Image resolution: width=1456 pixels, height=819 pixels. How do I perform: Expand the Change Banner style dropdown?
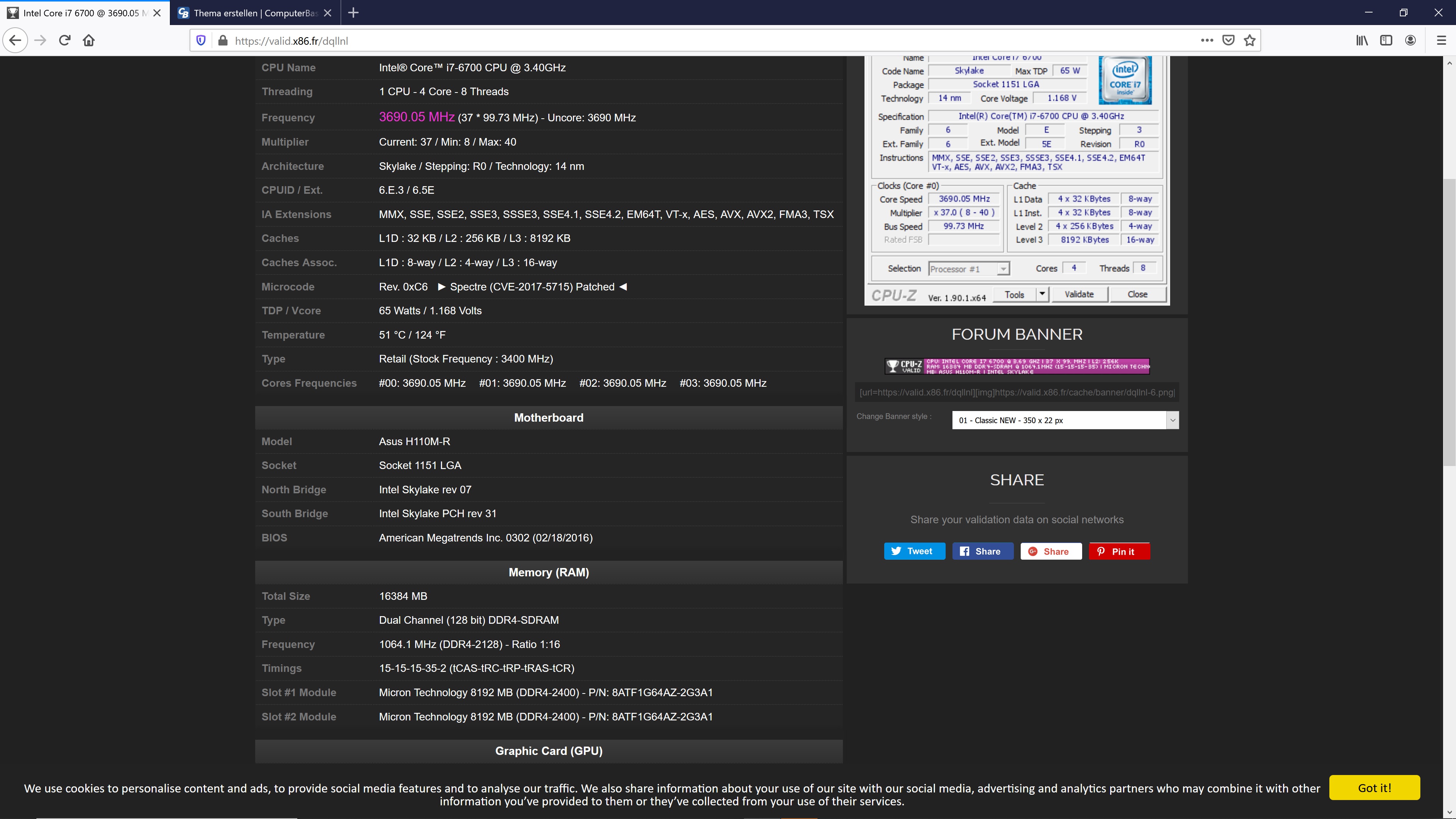pyautogui.click(x=1065, y=420)
